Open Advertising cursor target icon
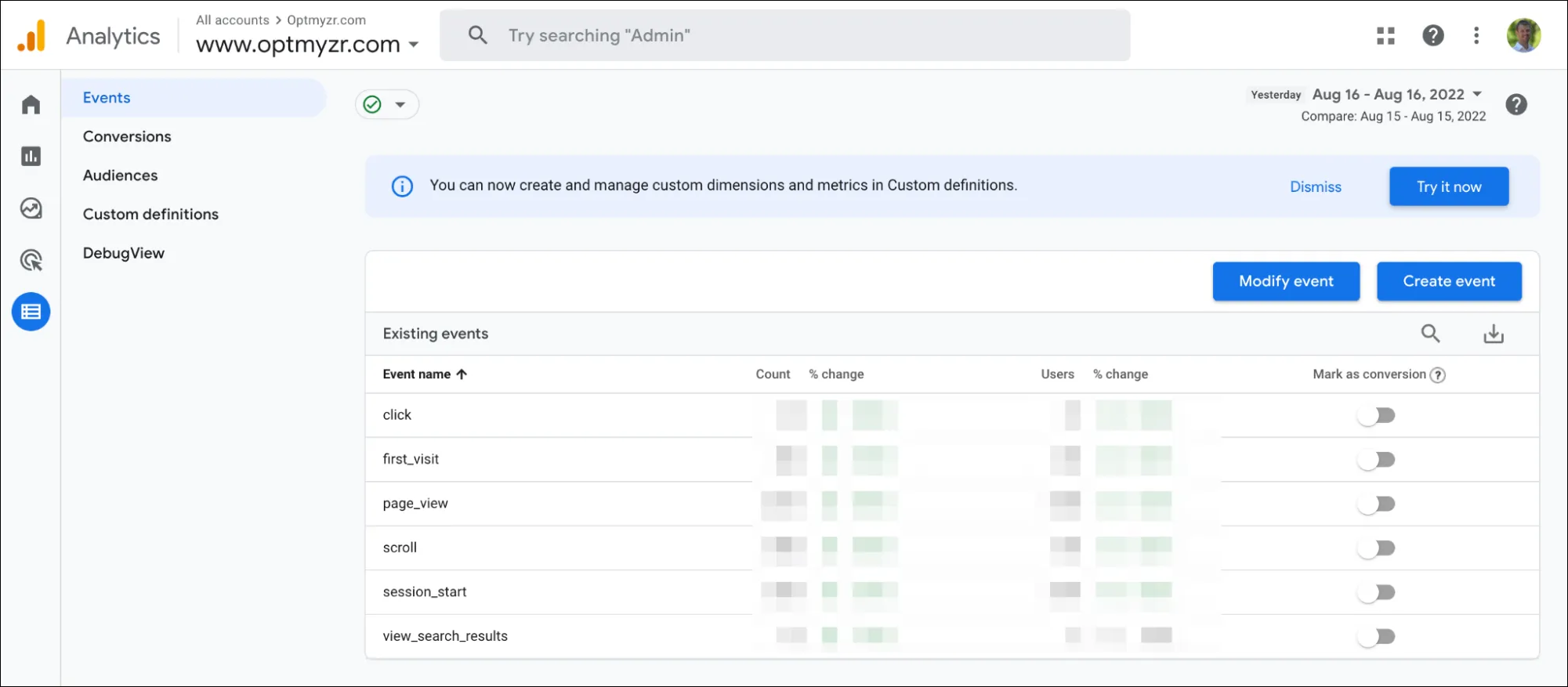Screen dimensions: 1568x687 tap(31, 260)
